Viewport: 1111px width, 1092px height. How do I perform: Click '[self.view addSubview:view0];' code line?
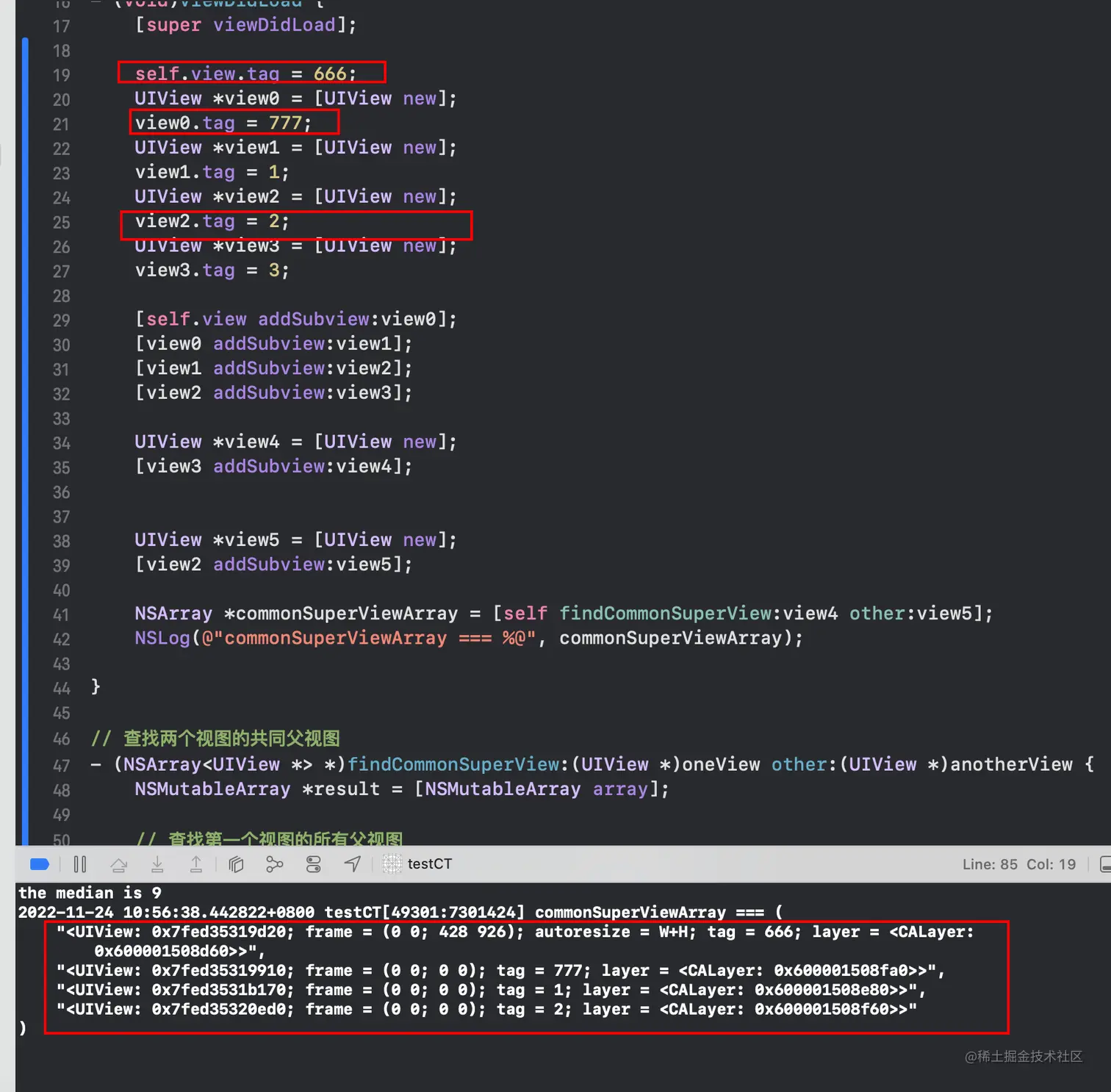(296, 319)
